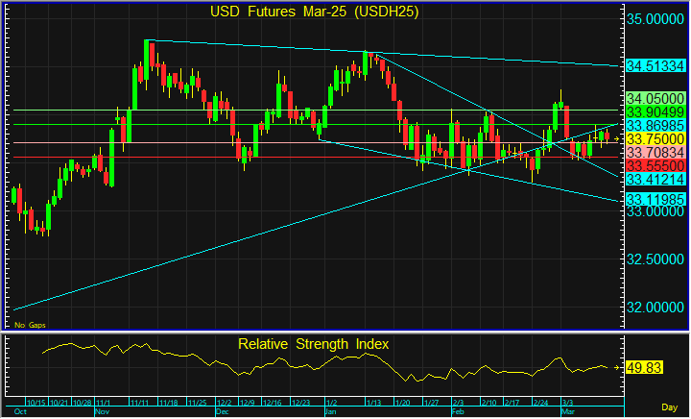
Task: Click the 12/23 date on time axis
Action: tap(301, 403)
